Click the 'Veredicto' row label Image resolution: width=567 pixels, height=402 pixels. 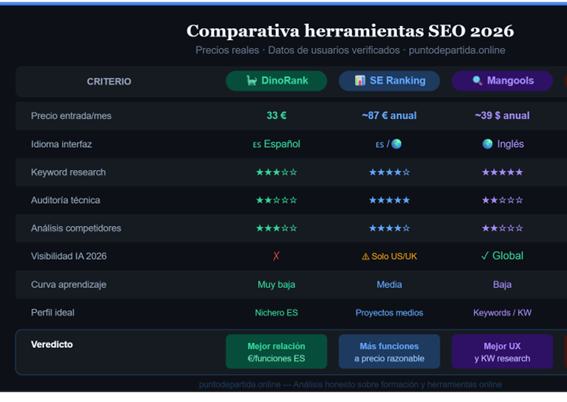click(52, 344)
